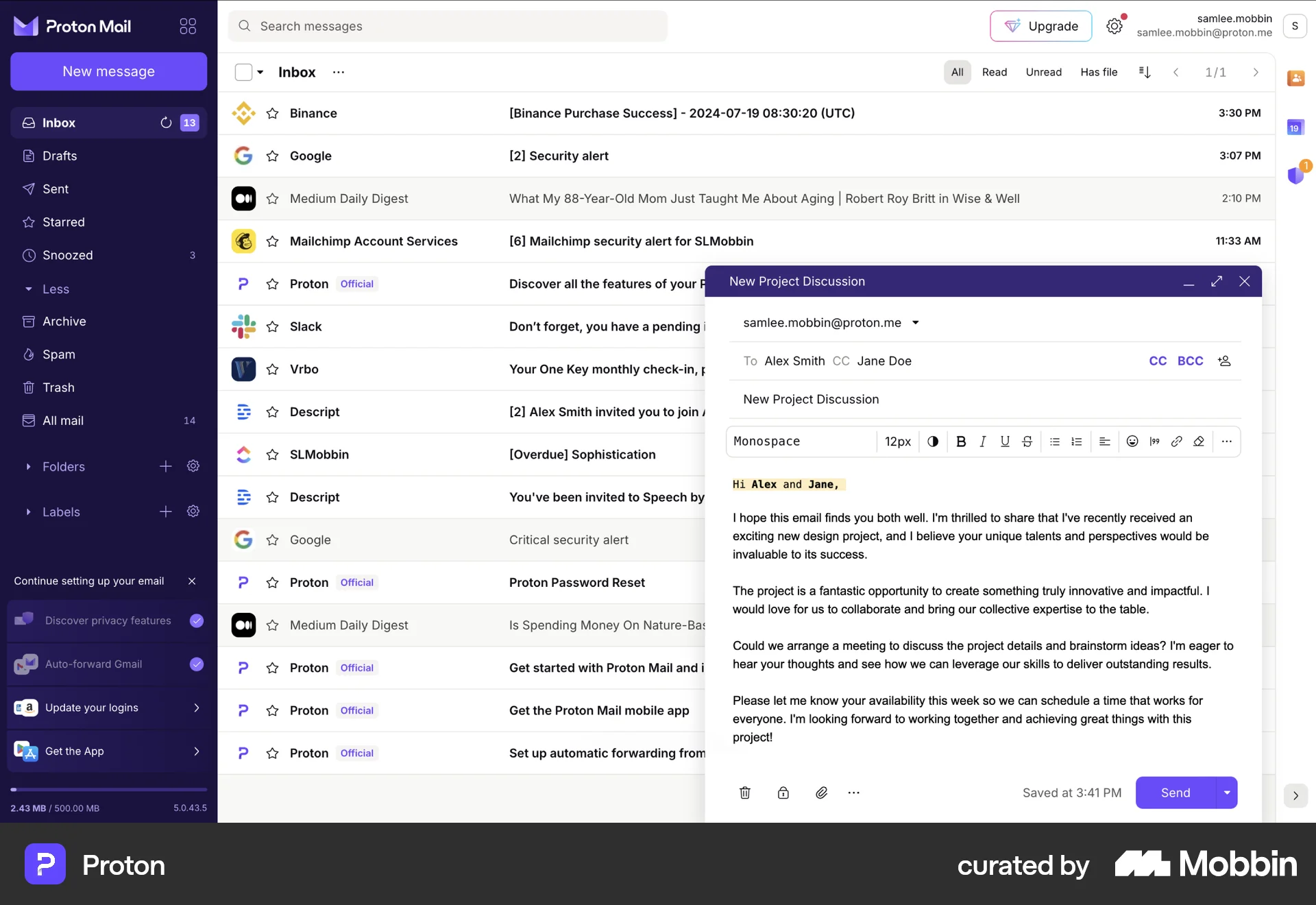Expand the Send button options arrow
1316x905 pixels.
tap(1226, 793)
